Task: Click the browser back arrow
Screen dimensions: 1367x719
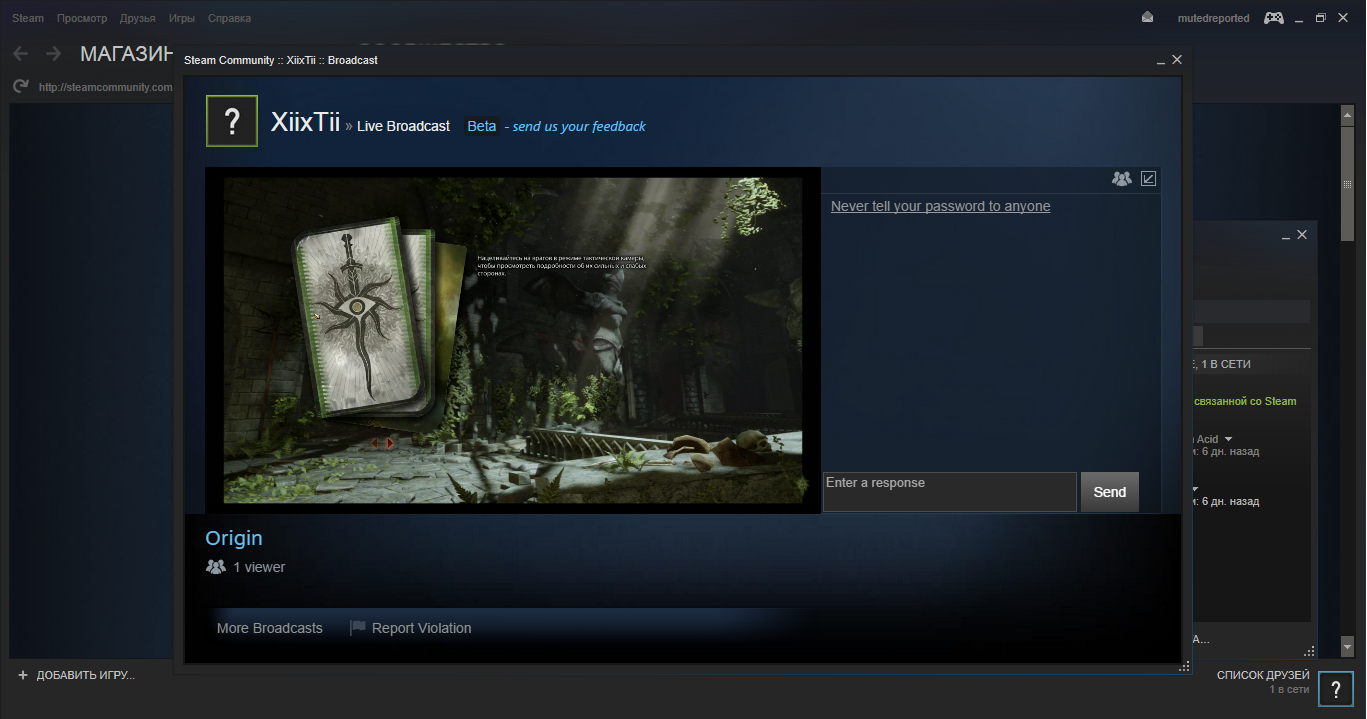Action: (21, 54)
